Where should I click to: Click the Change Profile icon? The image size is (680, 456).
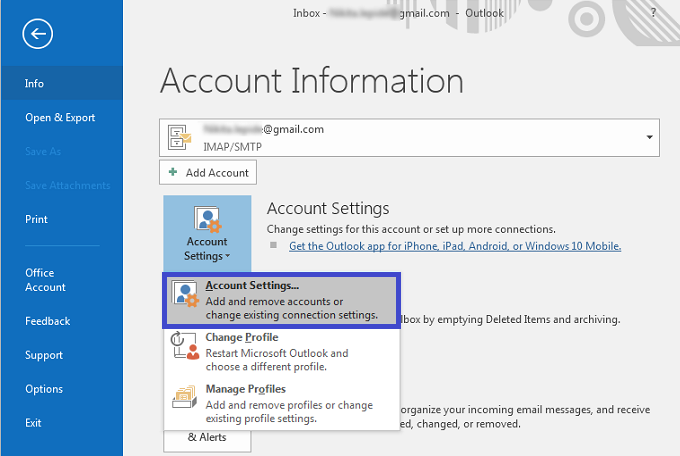(x=184, y=345)
